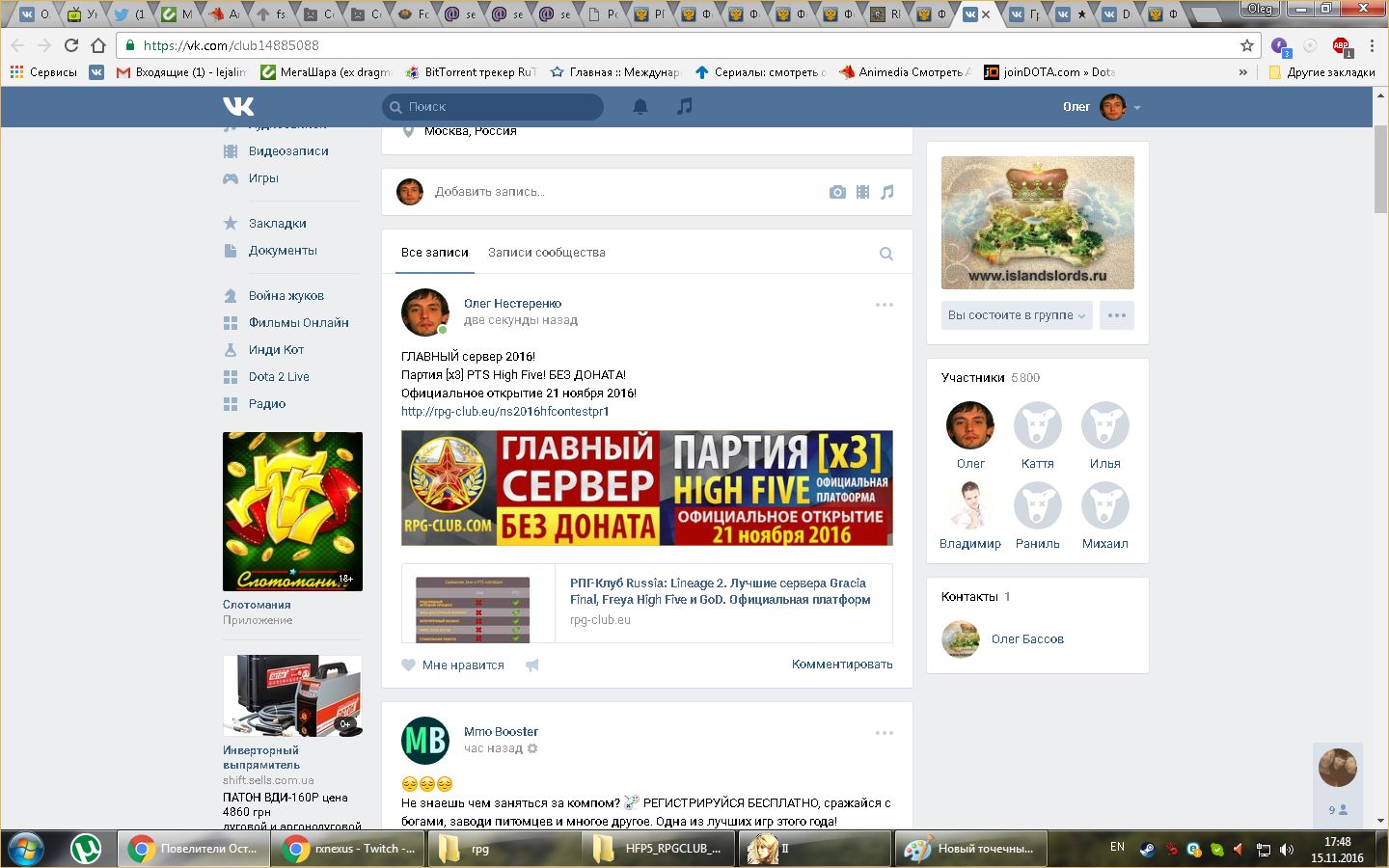Image resolution: width=1389 pixels, height=868 pixels.
Task: Like Олег Нестеренко's post with heart icon
Action: (x=409, y=665)
